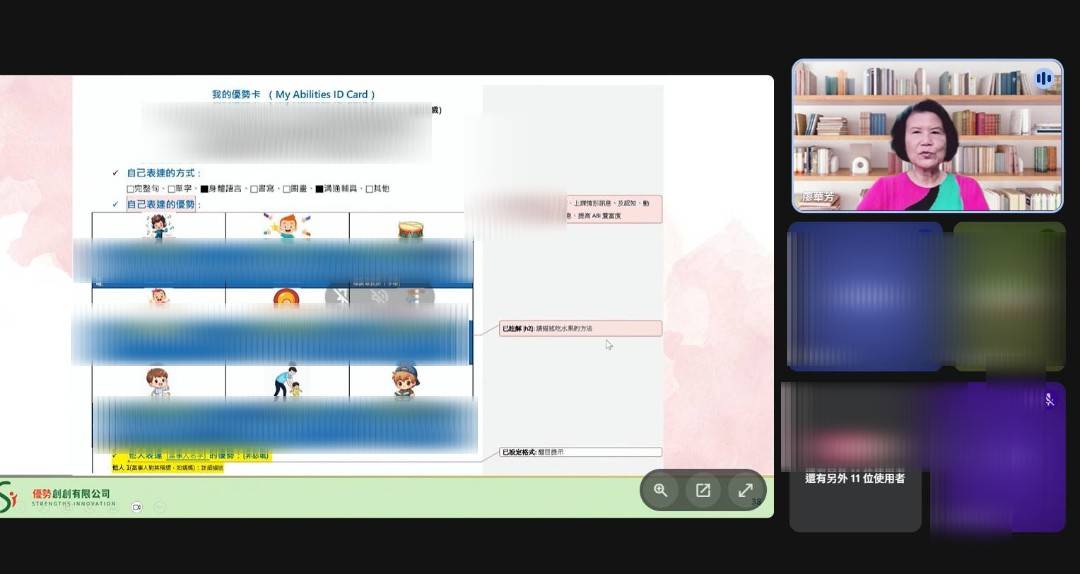Check the 完整句 checkbox
Viewport: 1080px width, 574px height.
pos(130,189)
